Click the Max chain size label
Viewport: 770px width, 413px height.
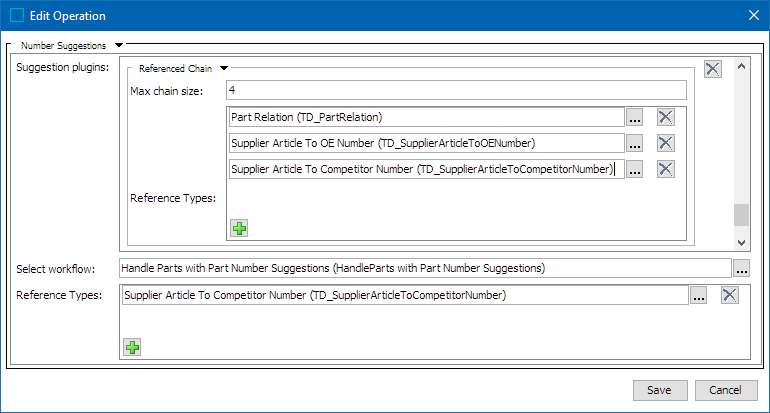click(166, 91)
